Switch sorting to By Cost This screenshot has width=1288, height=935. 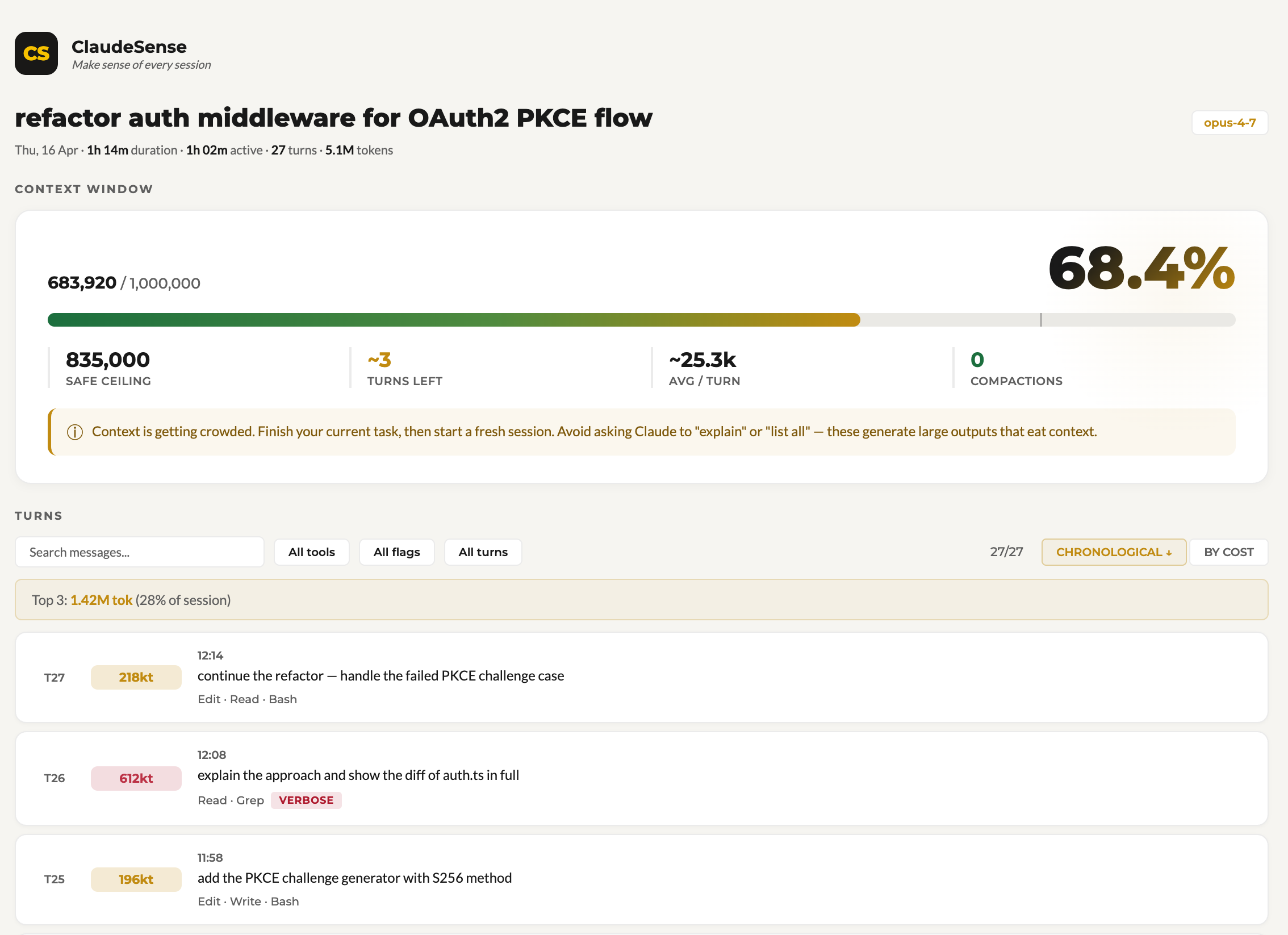click(x=1228, y=552)
